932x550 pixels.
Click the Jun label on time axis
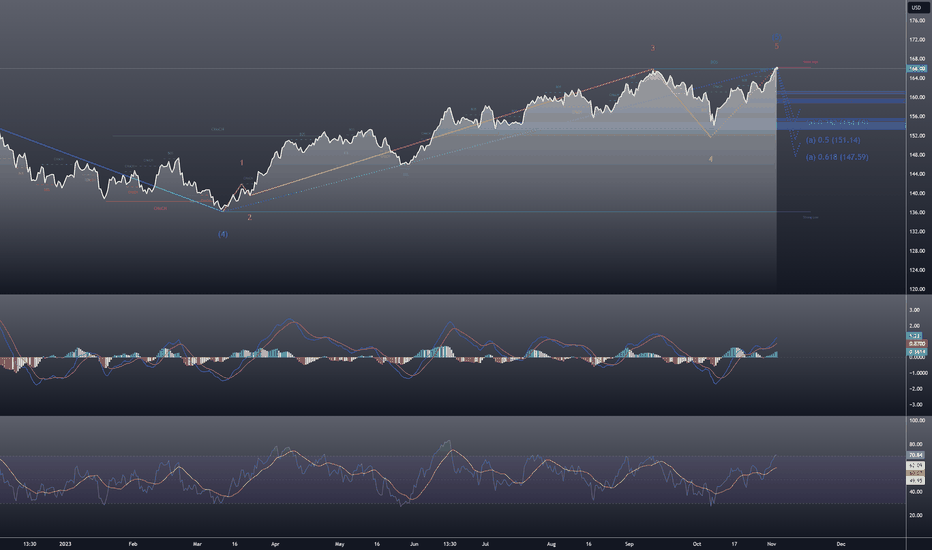(x=414, y=544)
